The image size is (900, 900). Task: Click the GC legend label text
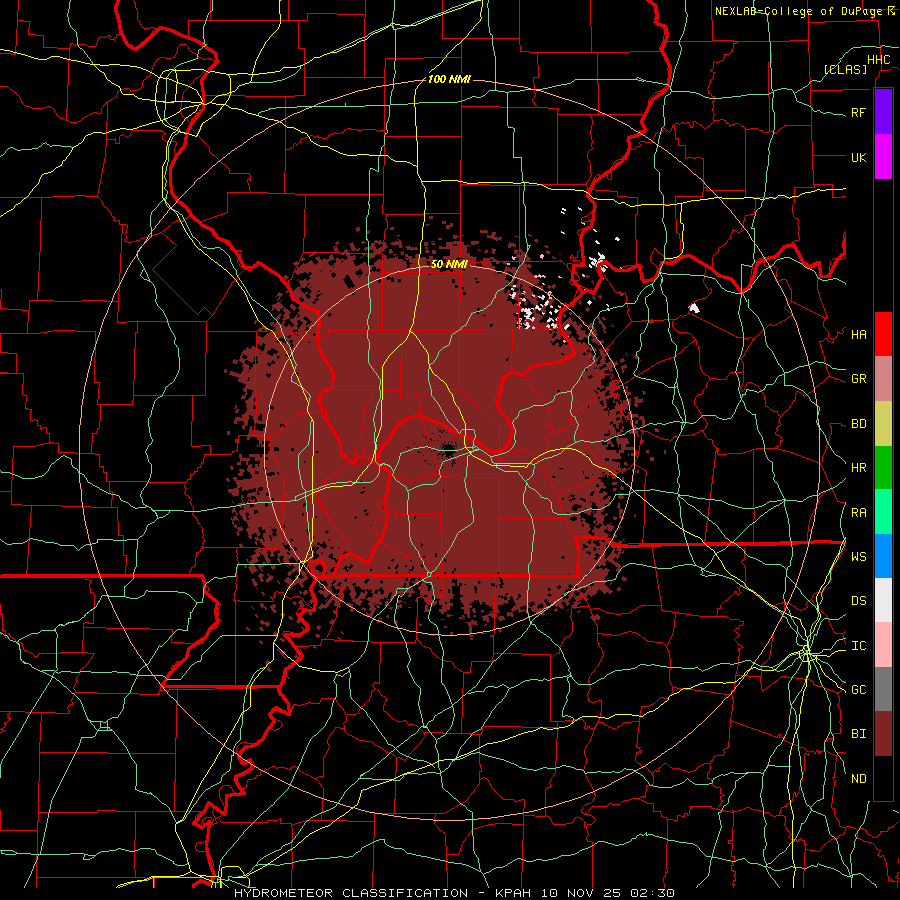click(859, 690)
